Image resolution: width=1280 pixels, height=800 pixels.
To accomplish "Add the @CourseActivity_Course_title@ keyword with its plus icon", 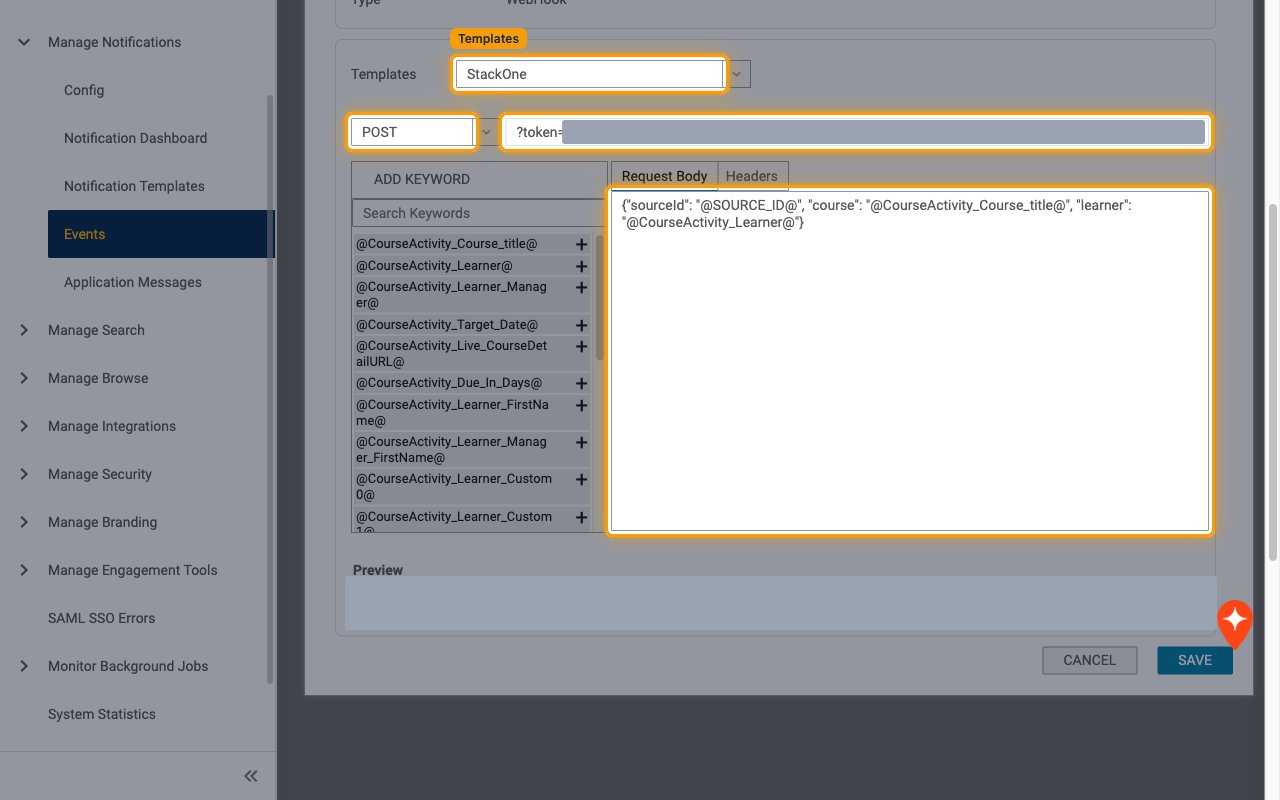I will point(581,244).
